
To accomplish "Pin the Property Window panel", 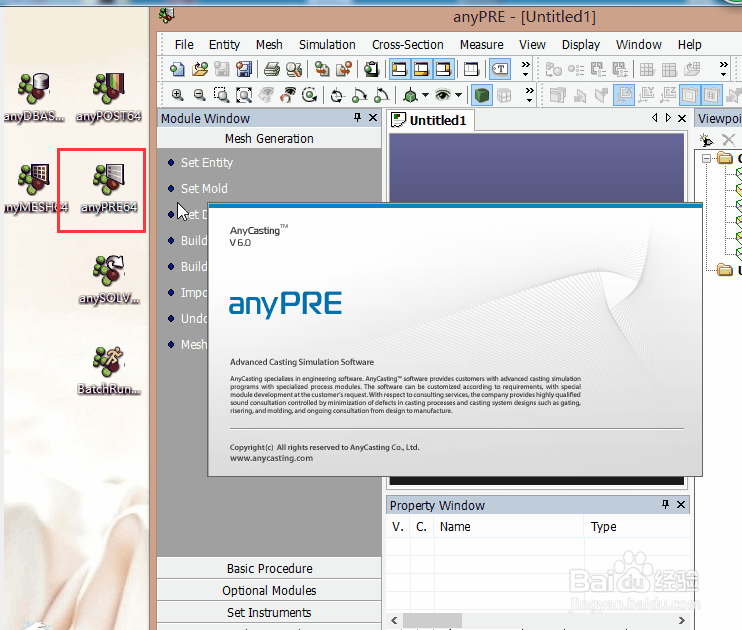I will point(665,504).
